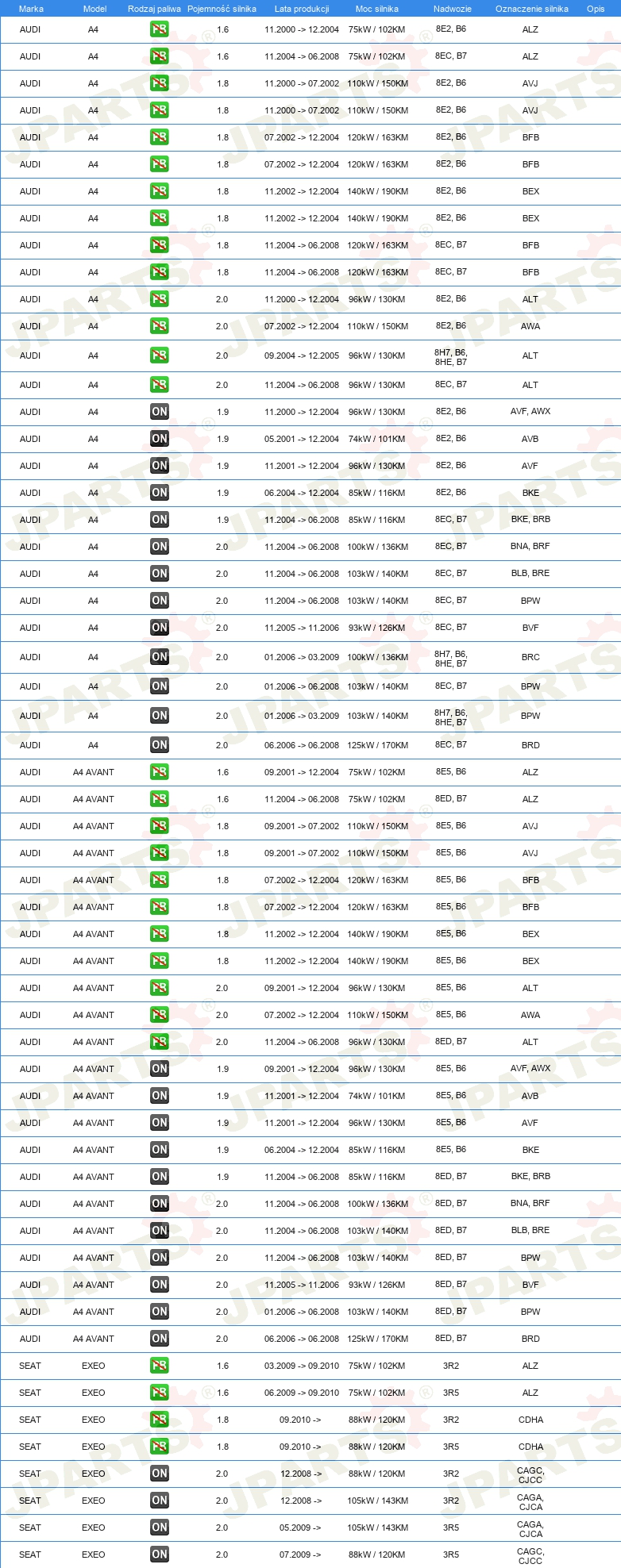Click diesel ON icon in EXEO 3R5 CAGC, CJCC row
This screenshot has height=1568, width=621.
click(x=160, y=1555)
